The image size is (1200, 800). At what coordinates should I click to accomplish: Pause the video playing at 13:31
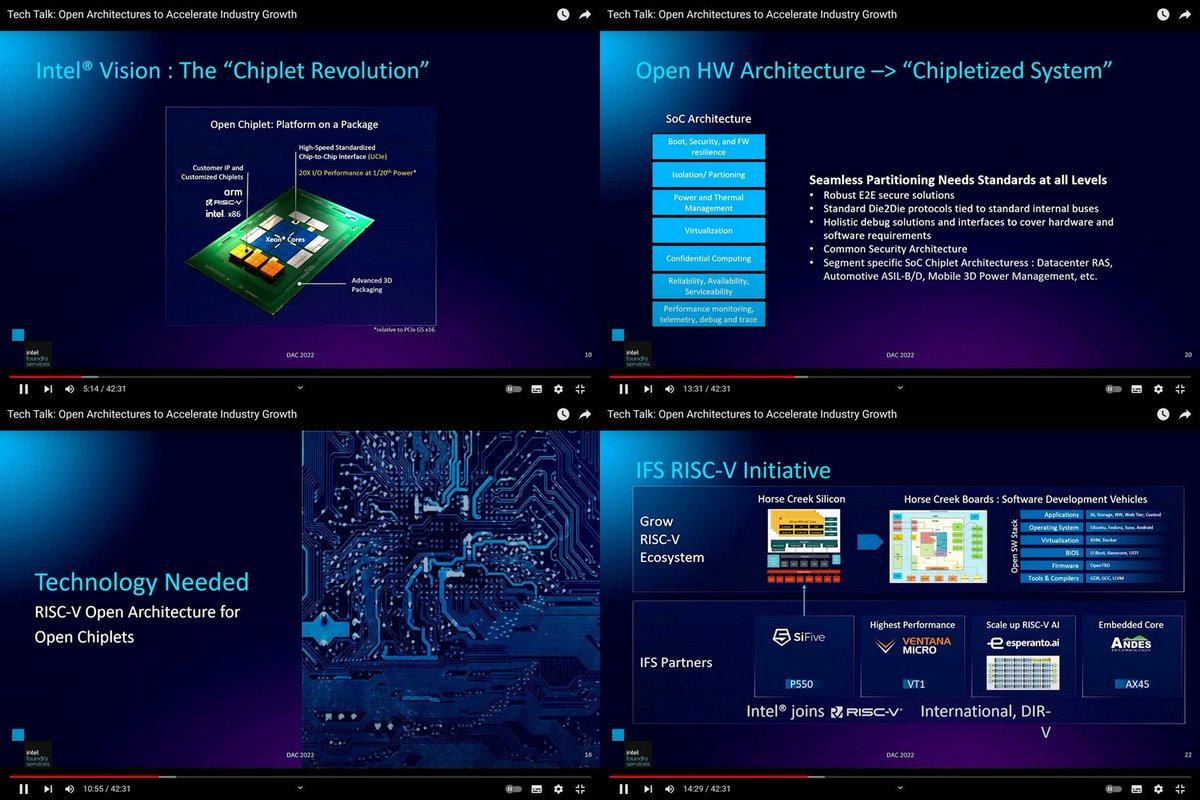tap(623, 389)
